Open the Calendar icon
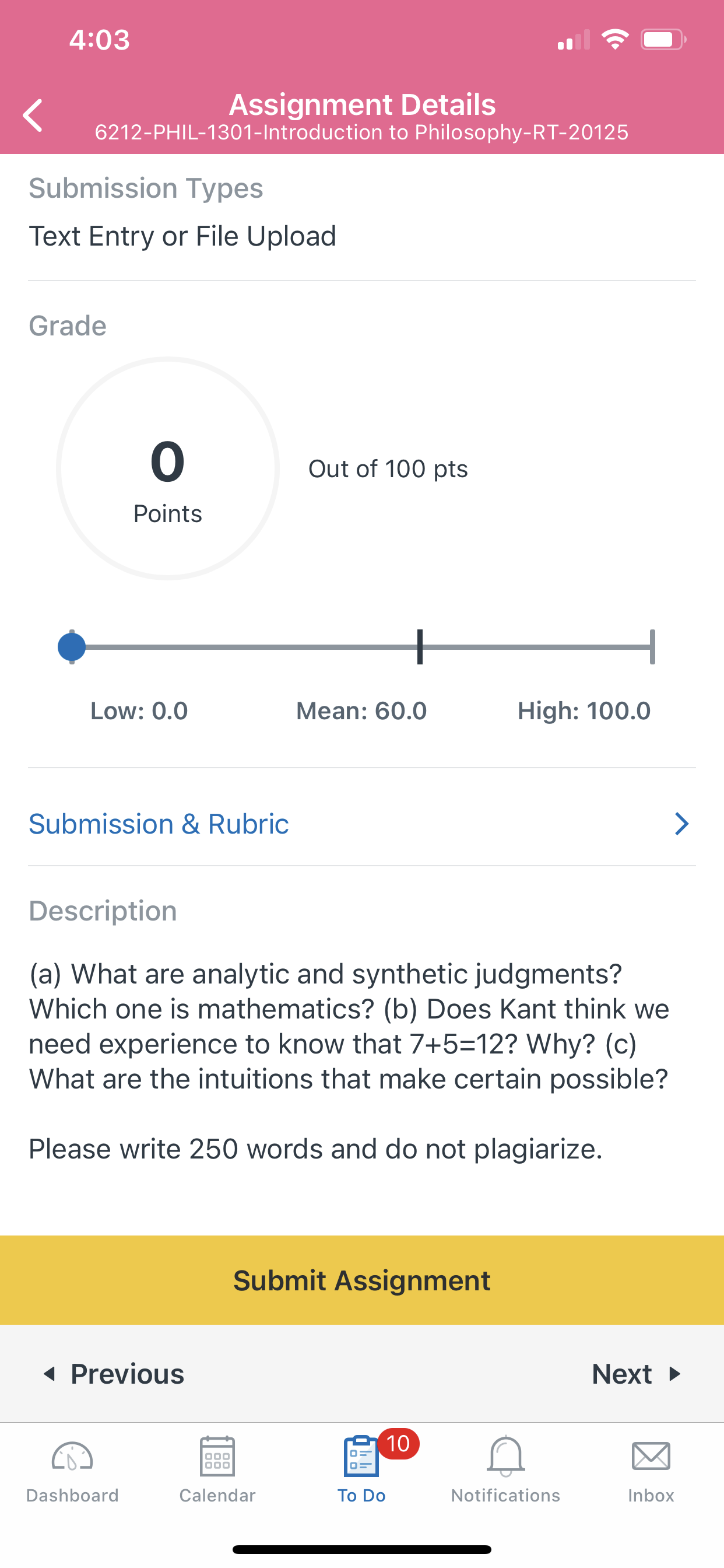Viewport: 724px width, 1568px height. coord(217,1456)
